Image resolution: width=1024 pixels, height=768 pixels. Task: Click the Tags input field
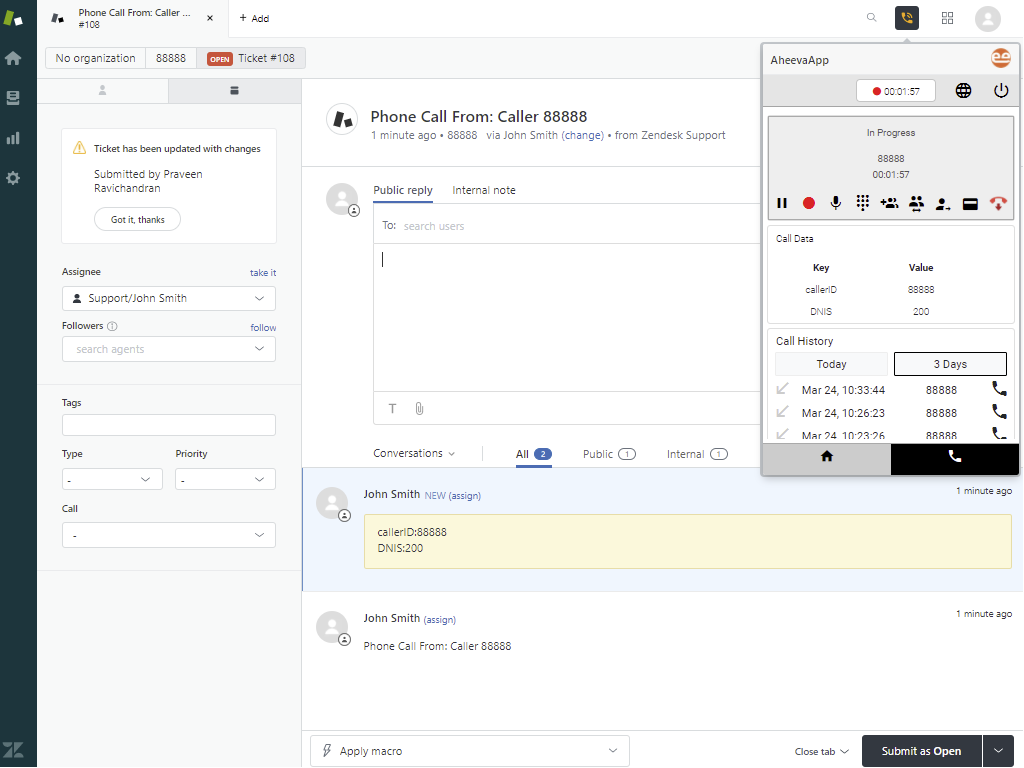168,425
